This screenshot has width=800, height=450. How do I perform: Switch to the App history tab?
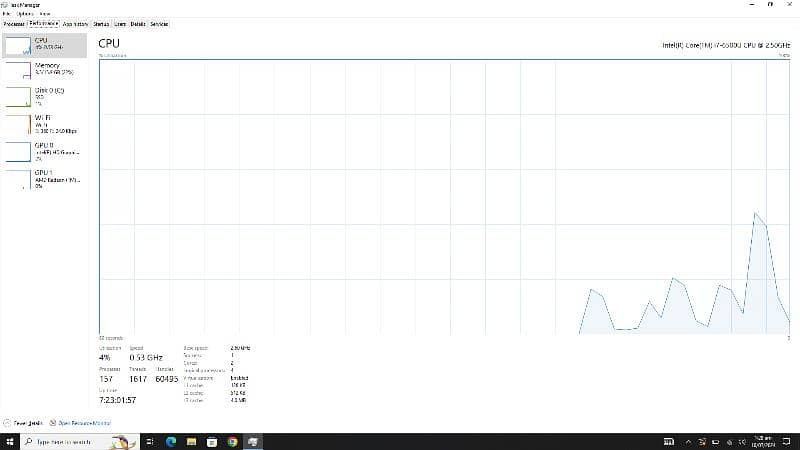tap(75, 23)
